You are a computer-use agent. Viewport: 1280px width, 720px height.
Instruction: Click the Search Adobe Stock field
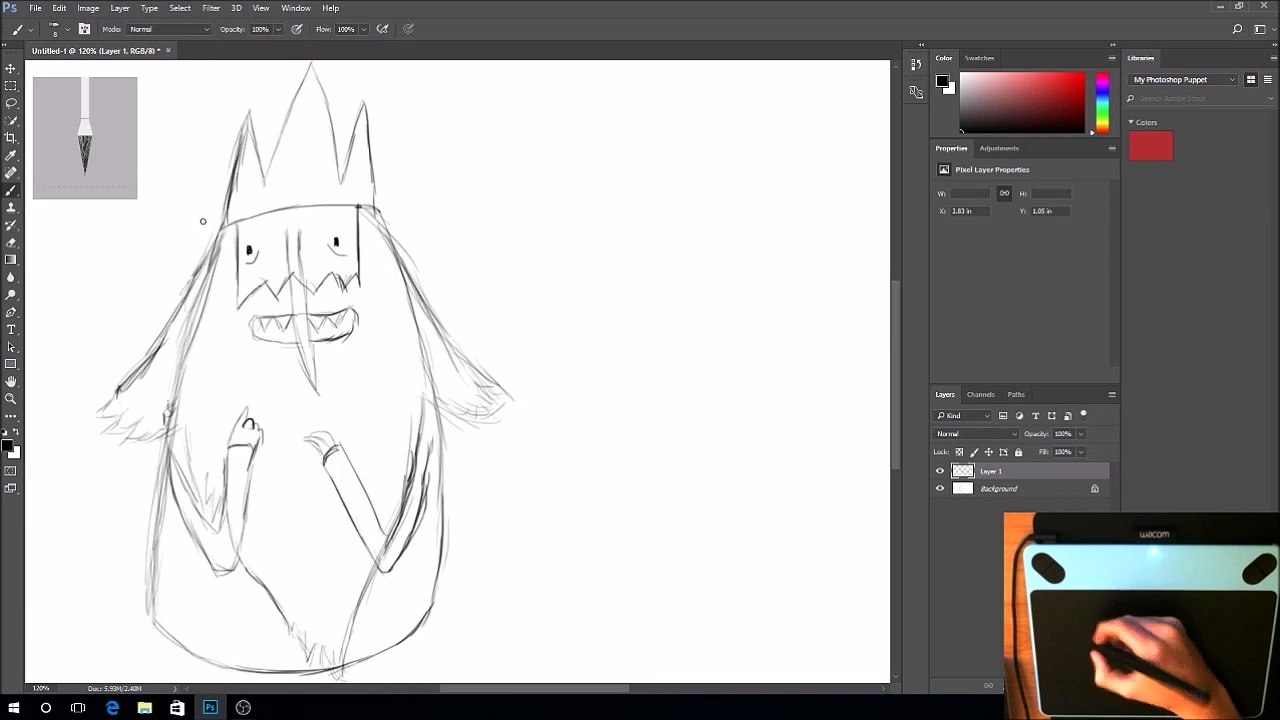1200,98
